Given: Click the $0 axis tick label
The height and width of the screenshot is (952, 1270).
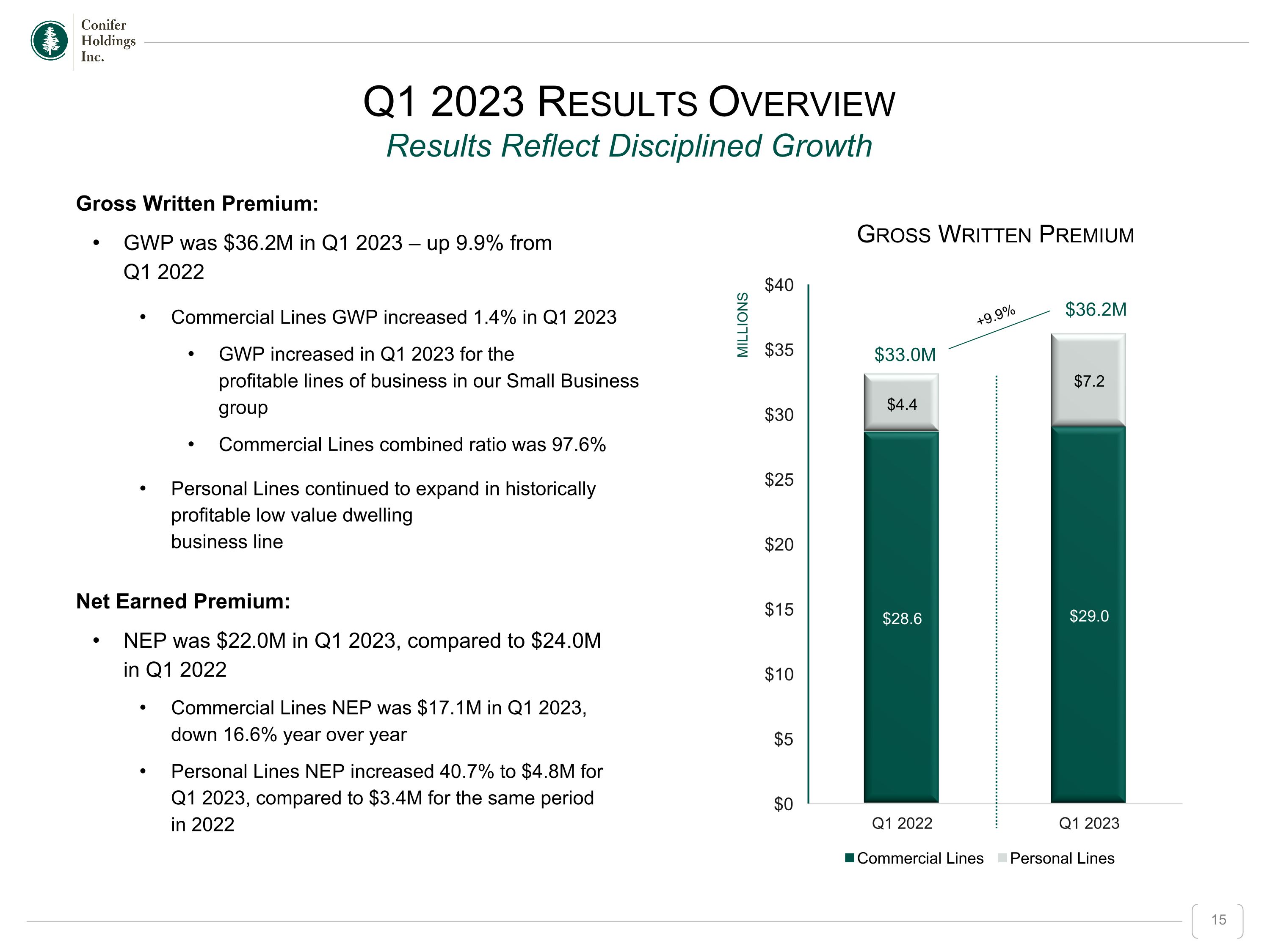Looking at the screenshot, I should tap(784, 804).
